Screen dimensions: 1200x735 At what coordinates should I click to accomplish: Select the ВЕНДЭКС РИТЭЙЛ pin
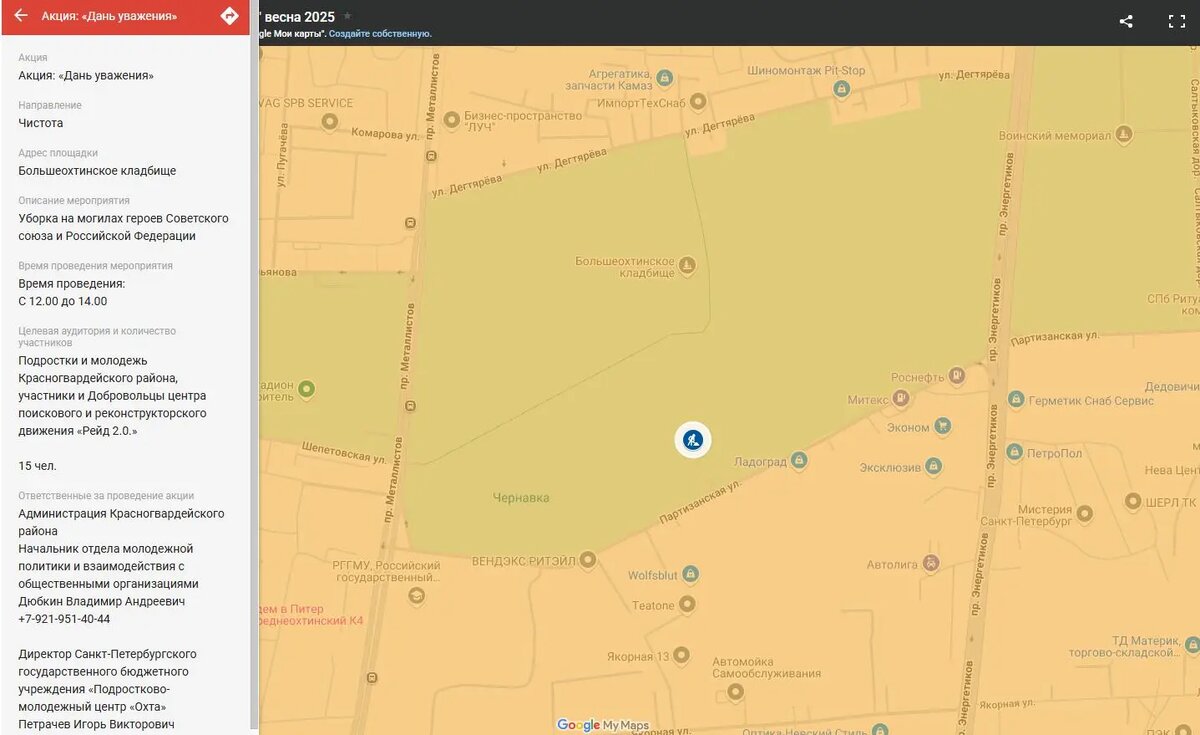coord(588,560)
